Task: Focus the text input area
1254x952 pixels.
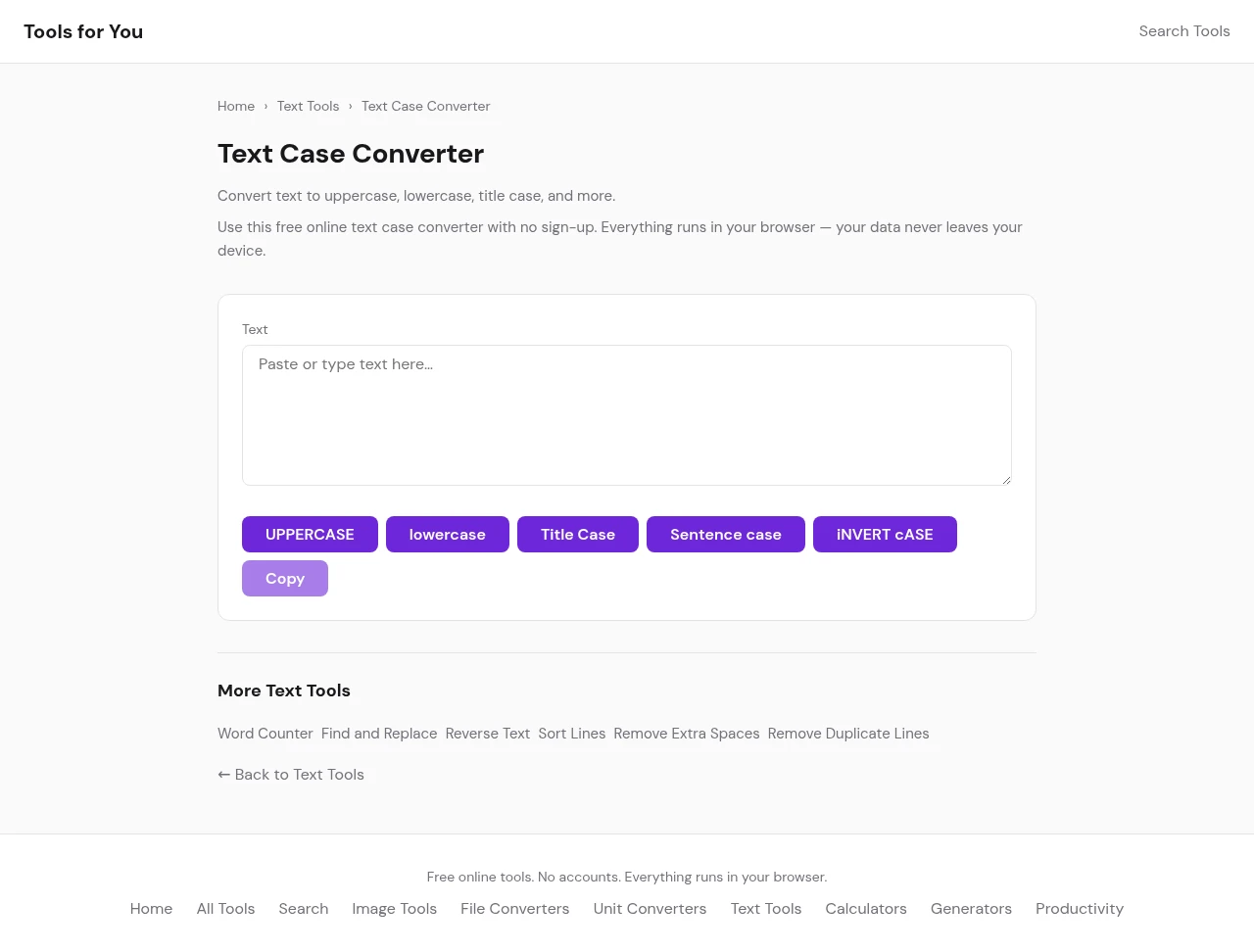Action: point(626,415)
